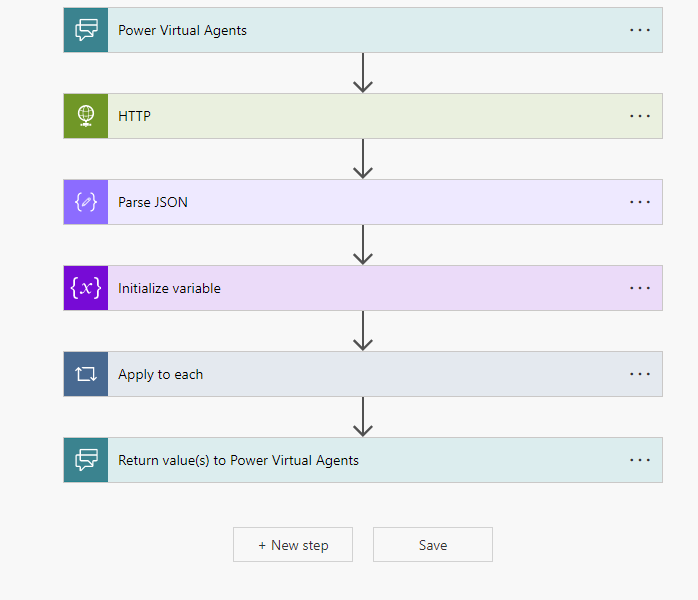Screen dimensions: 698x600
Task: Click the Power Virtual Agents trigger icon
Action: [86, 30]
